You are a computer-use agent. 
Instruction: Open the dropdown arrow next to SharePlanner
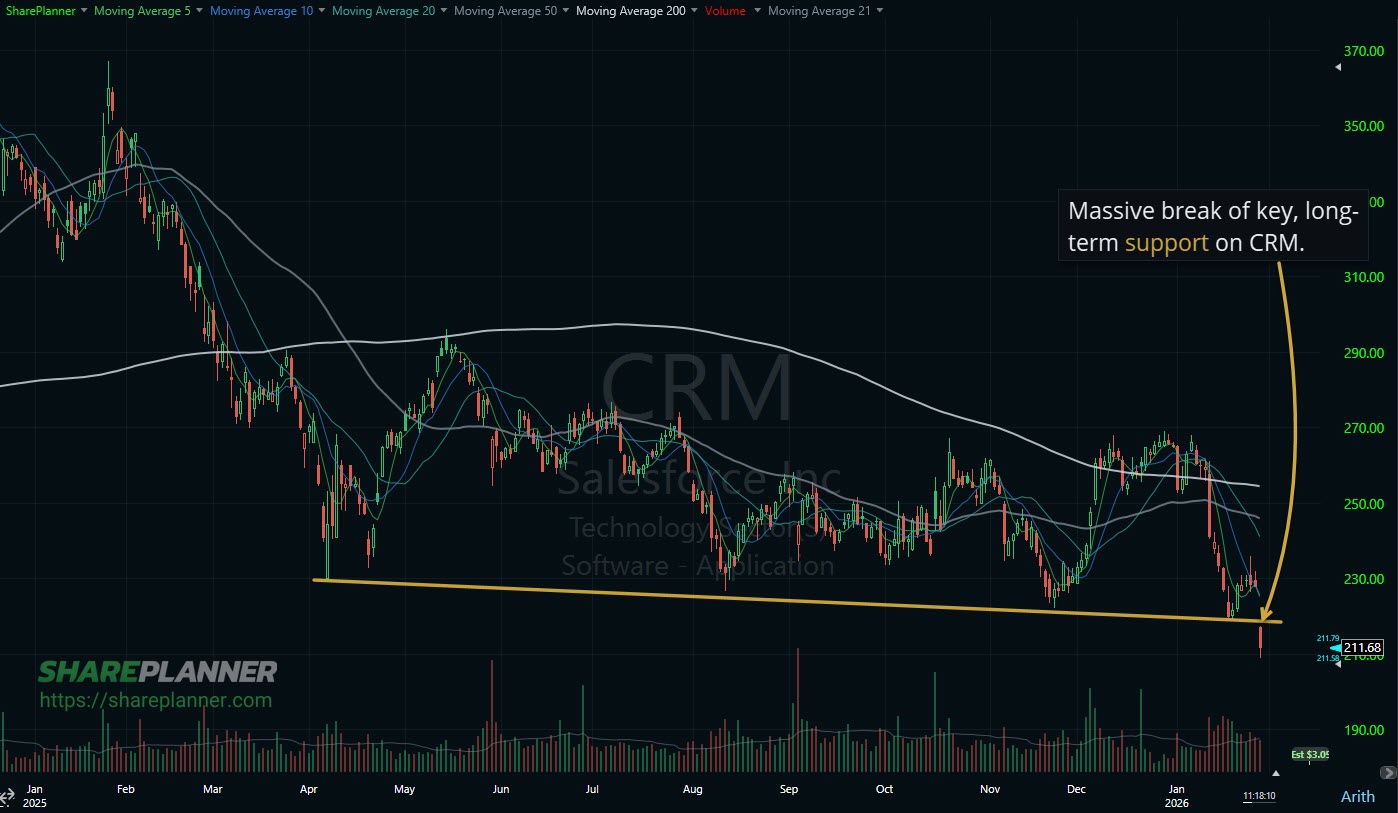click(83, 11)
